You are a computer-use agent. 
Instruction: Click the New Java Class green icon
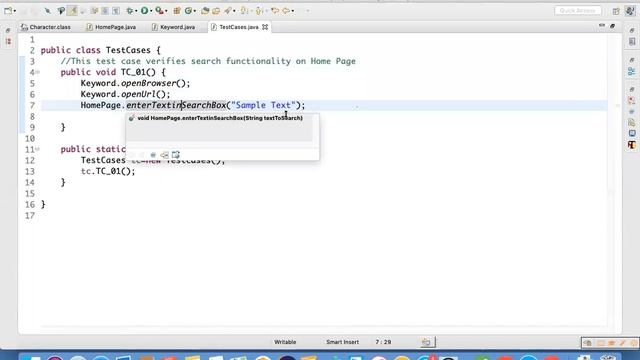tap(188, 11)
